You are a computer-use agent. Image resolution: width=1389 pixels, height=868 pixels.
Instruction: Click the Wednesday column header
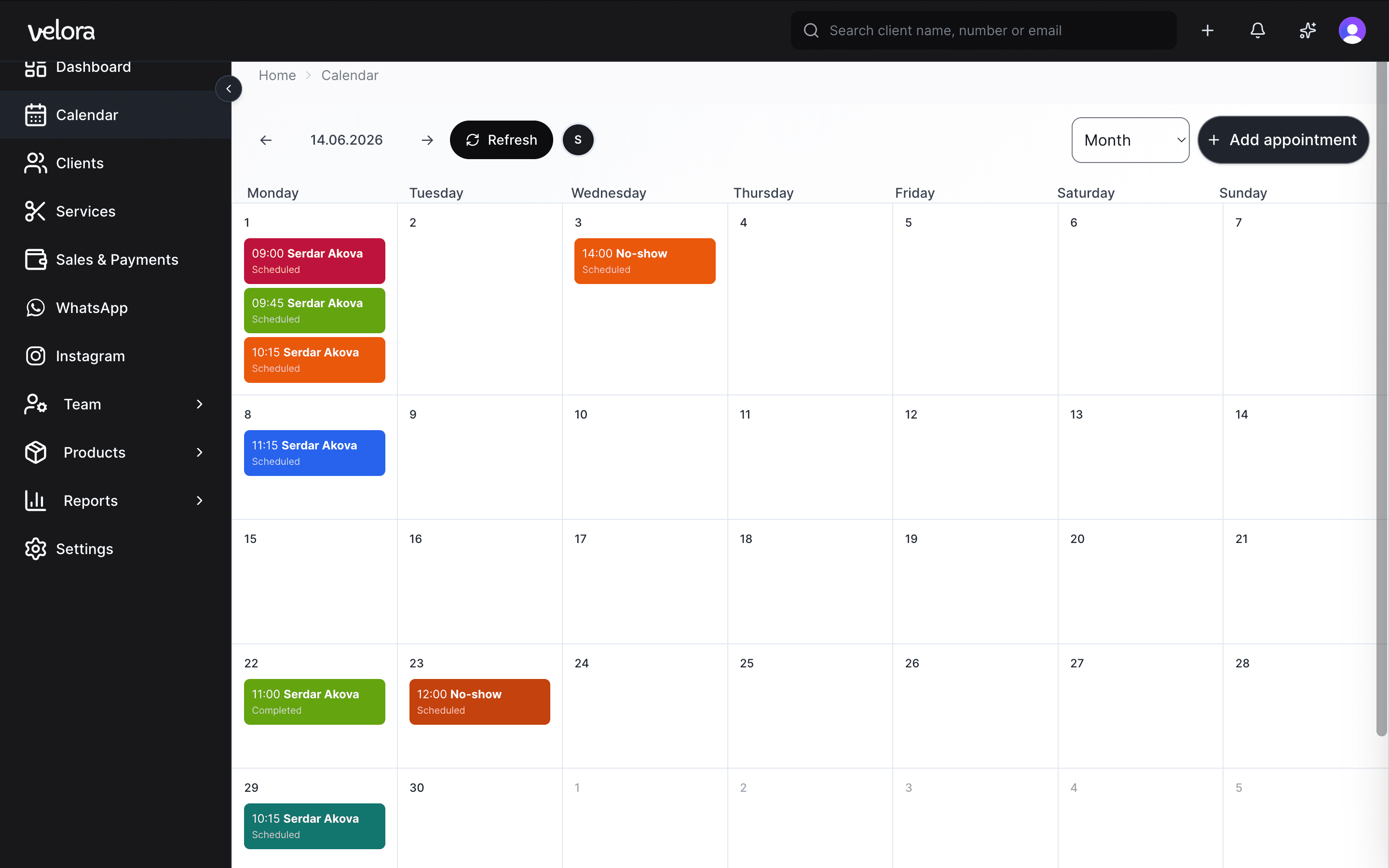pyautogui.click(x=608, y=193)
